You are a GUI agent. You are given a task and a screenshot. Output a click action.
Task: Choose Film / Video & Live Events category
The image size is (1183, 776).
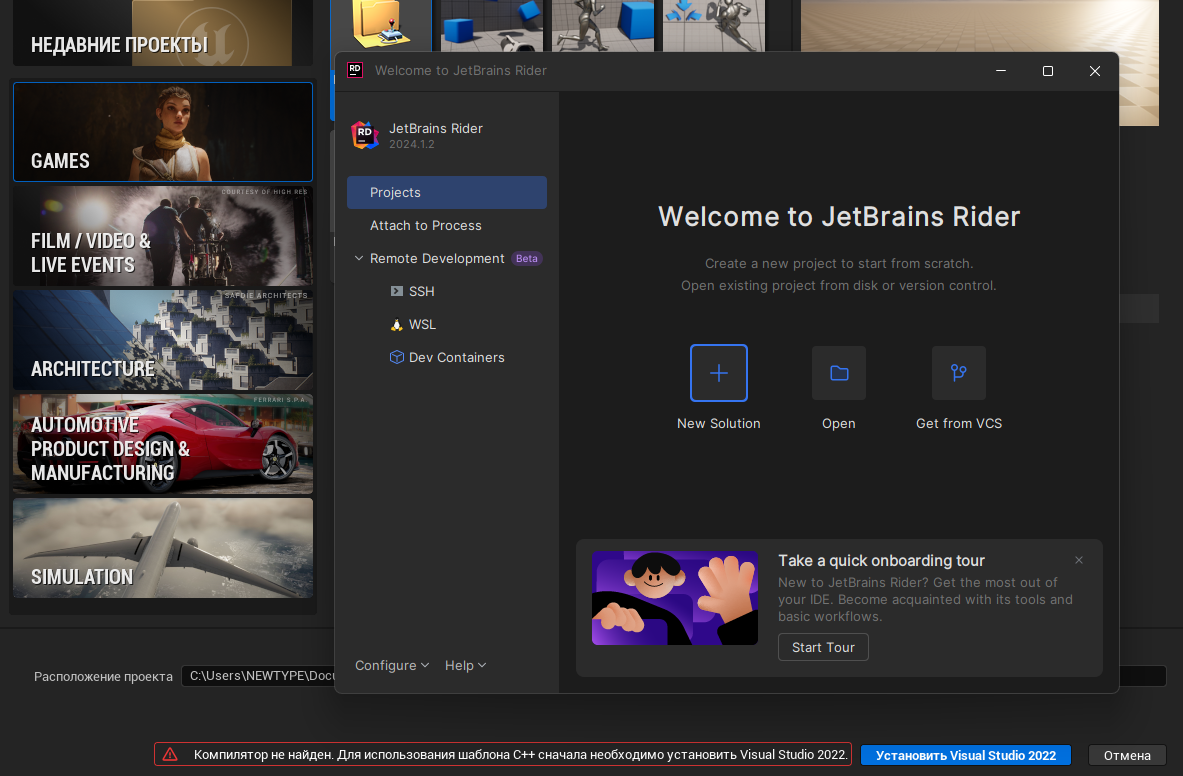[163, 236]
